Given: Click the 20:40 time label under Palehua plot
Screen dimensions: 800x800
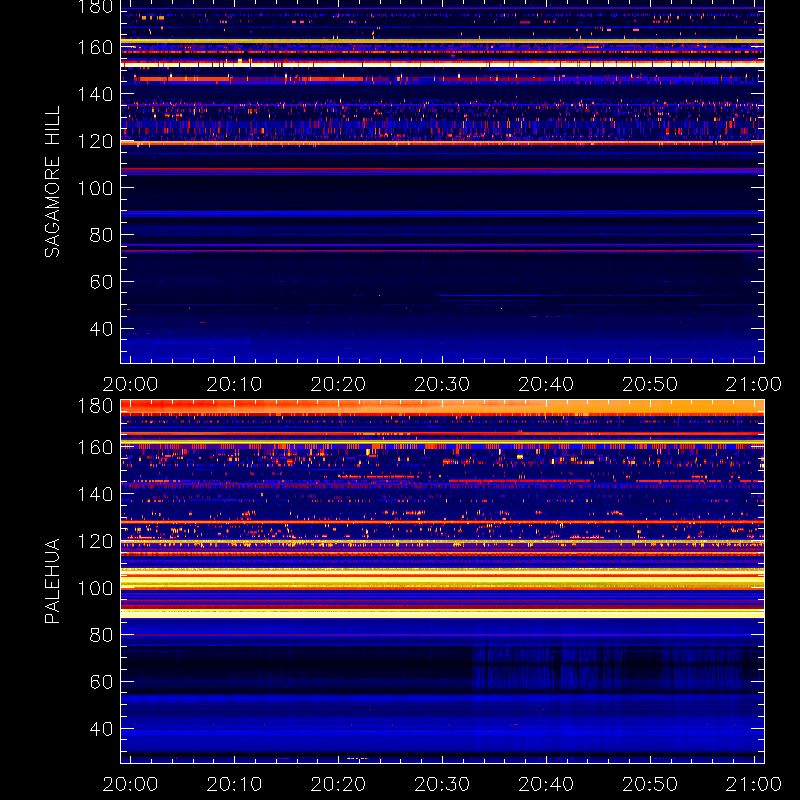Looking at the screenshot, I should [x=546, y=784].
